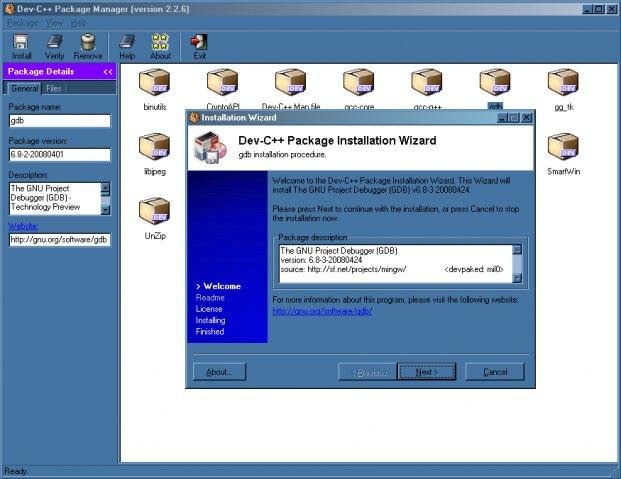Click the Package Manager title bar icon
Screen dimensions: 621x479
pos(10,9)
